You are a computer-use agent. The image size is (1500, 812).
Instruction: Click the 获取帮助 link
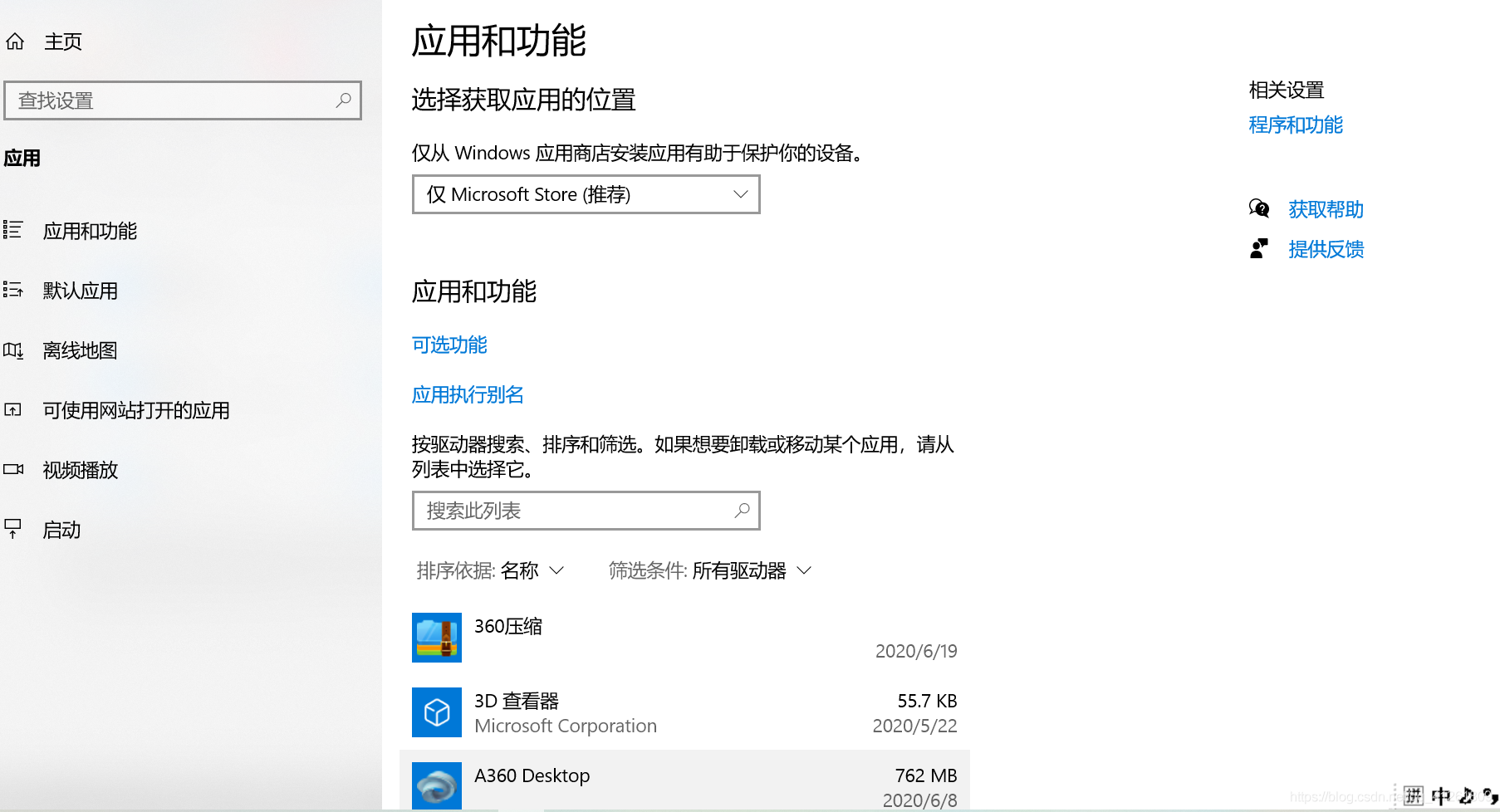(x=1326, y=209)
